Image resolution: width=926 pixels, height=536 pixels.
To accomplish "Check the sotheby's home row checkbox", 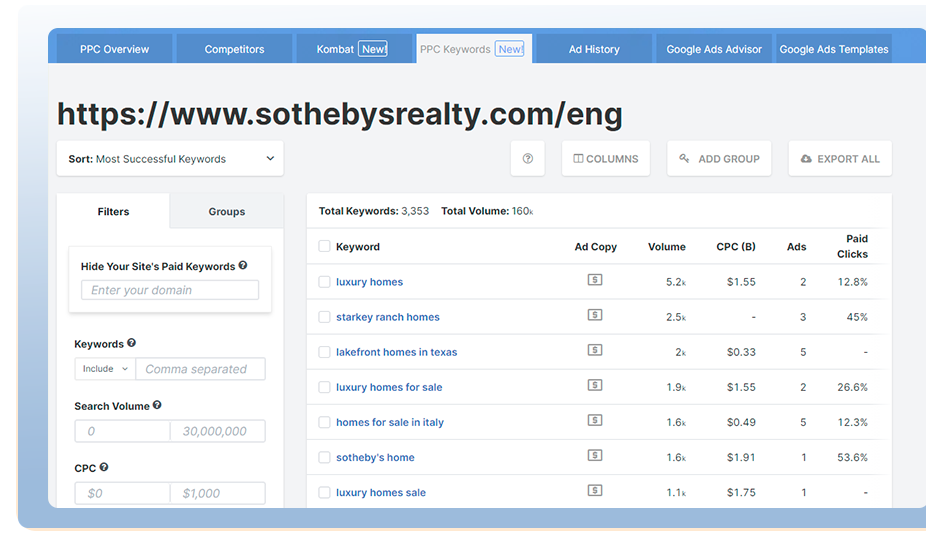I will click(324, 457).
